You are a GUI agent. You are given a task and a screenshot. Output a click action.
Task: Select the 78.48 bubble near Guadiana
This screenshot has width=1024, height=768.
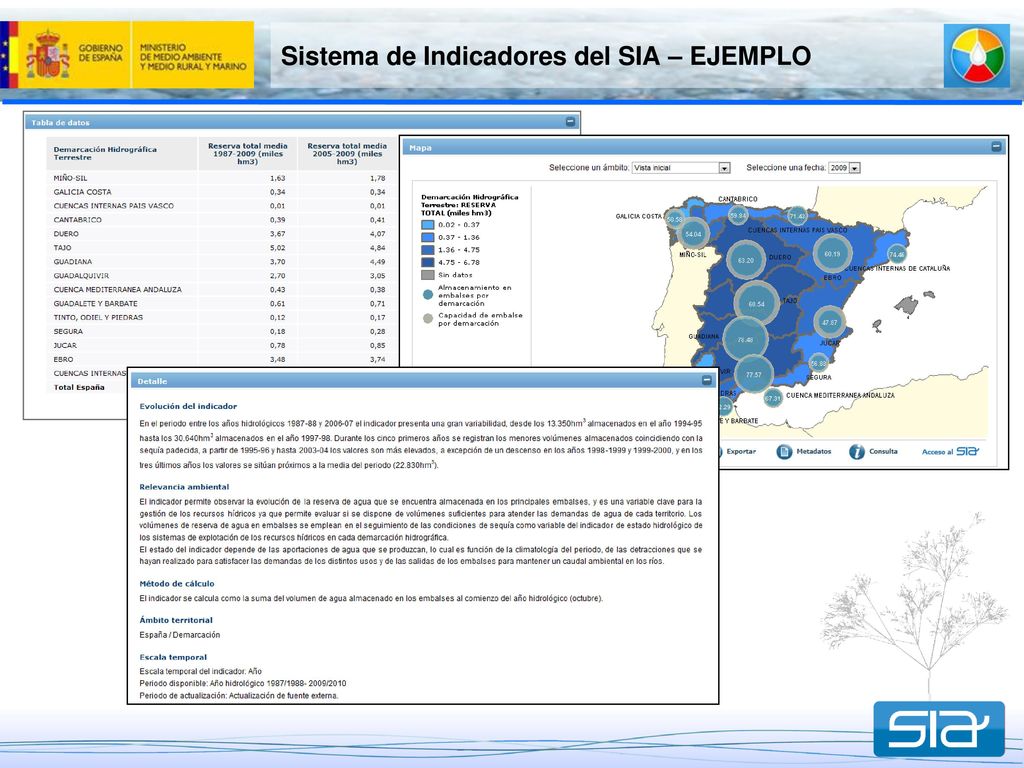point(745,340)
